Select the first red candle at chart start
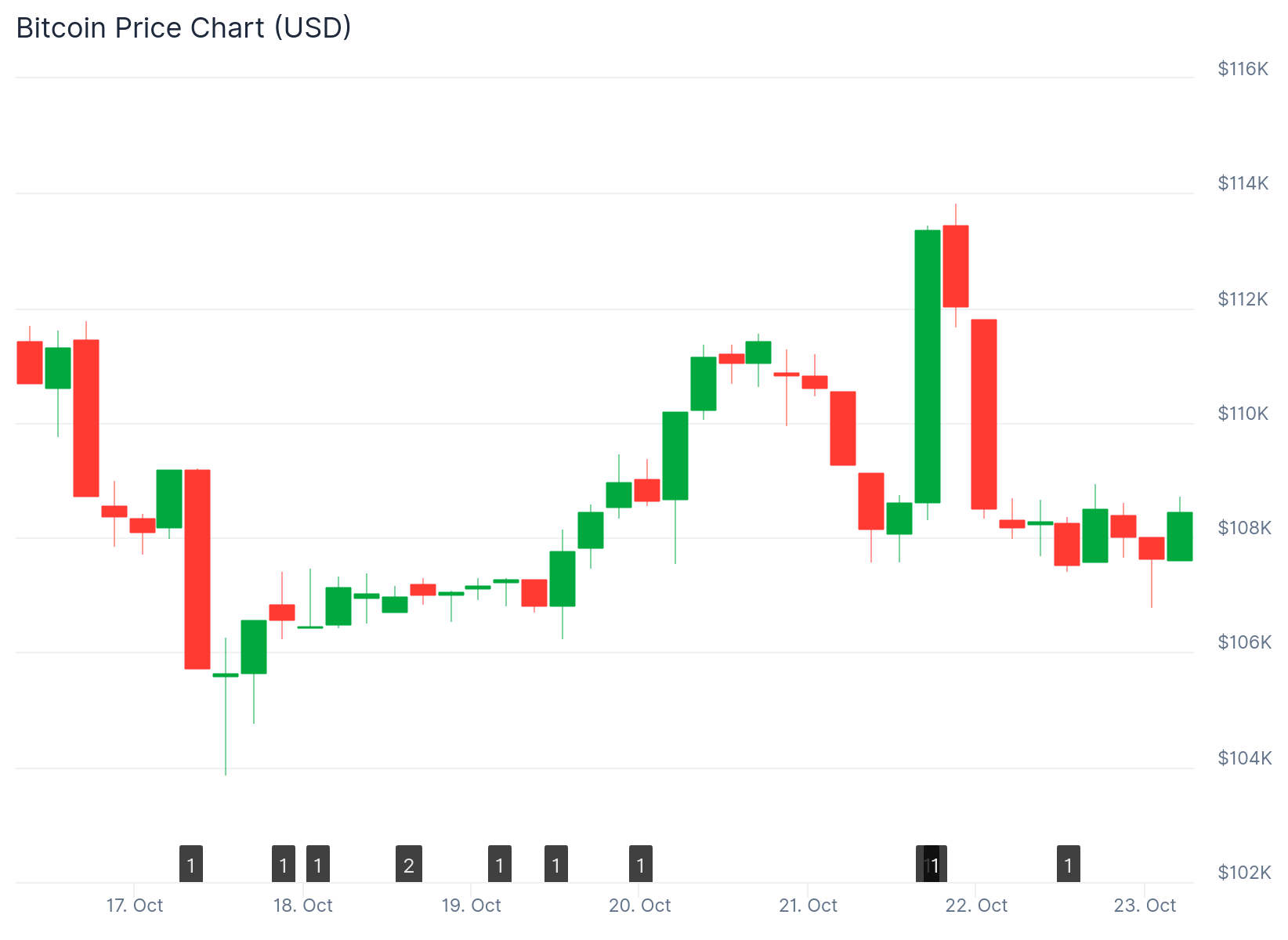This screenshot has width=1288, height=940. [30, 363]
